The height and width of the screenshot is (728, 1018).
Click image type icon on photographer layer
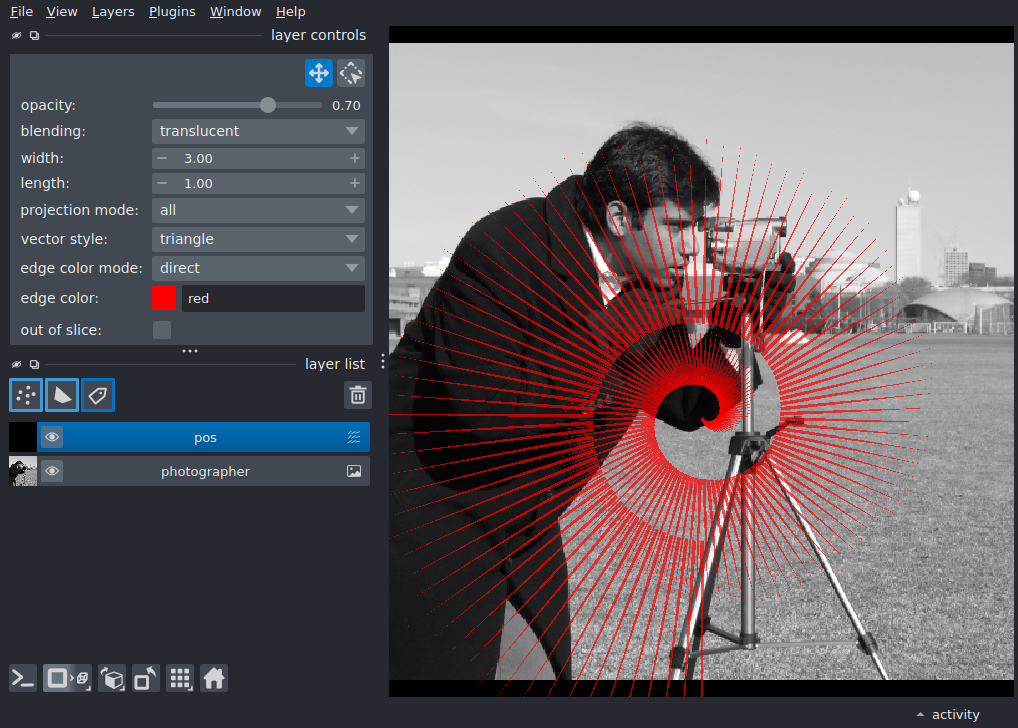click(354, 471)
